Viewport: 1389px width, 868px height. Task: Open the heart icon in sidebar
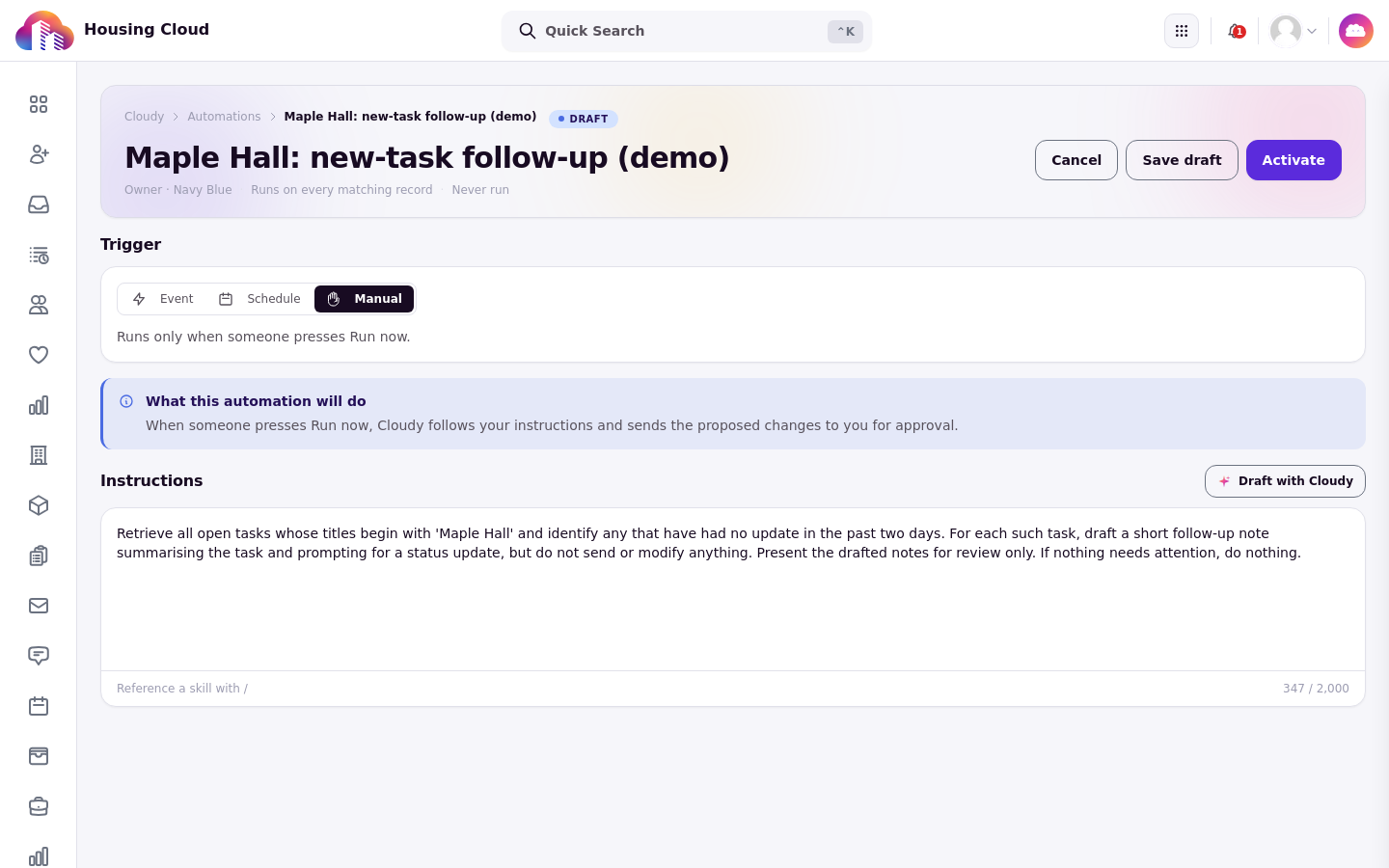pos(39,355)
